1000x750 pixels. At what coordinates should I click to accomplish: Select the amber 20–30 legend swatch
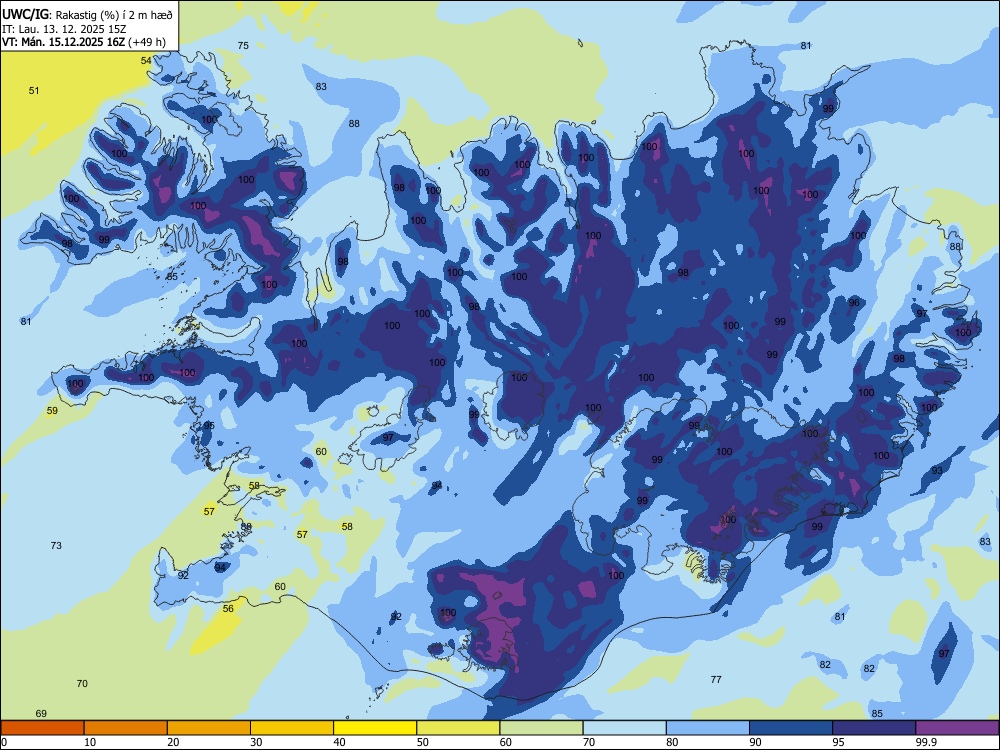pos(209,728)
